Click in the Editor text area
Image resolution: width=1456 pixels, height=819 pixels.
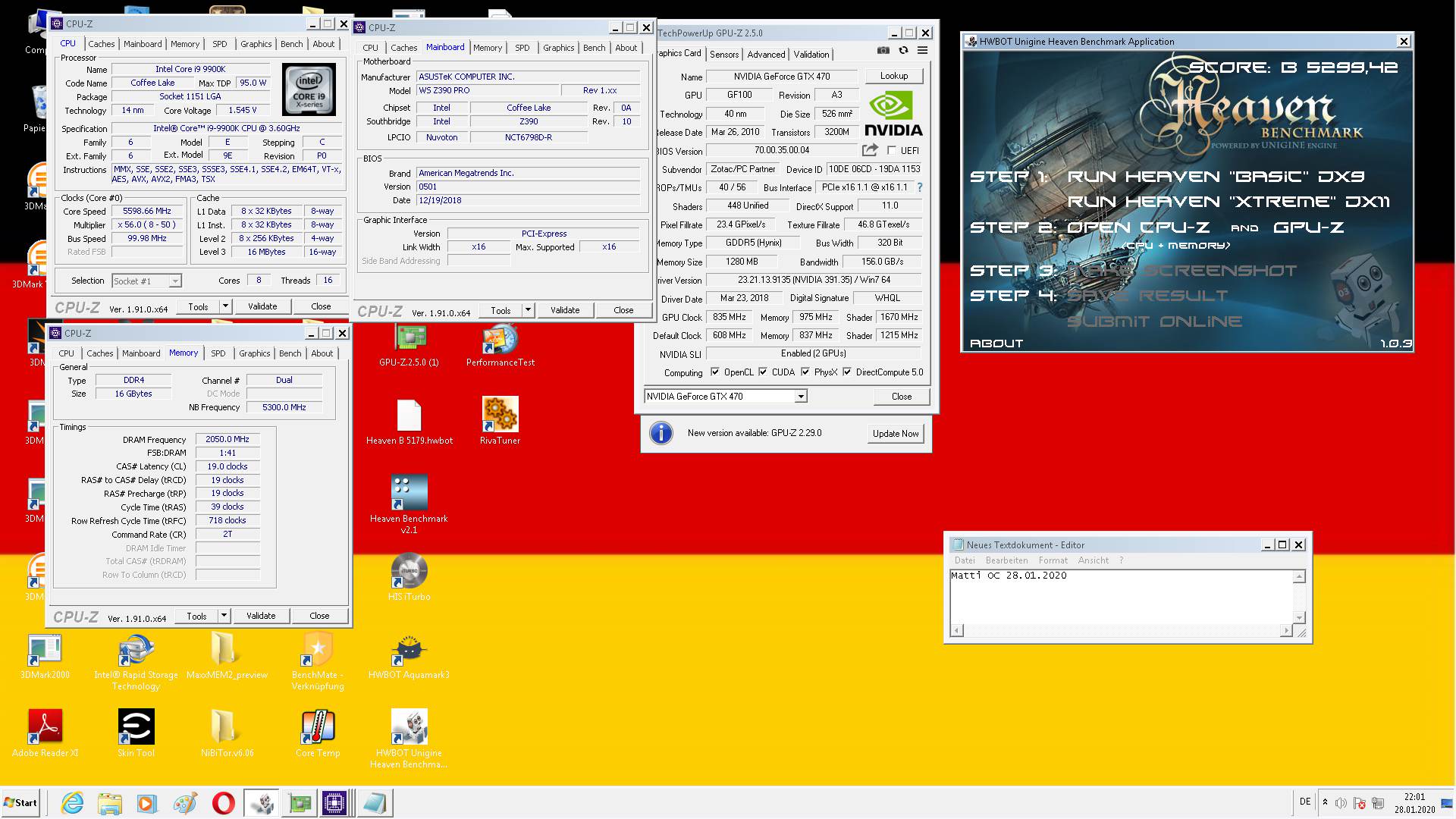[1121, 597]
